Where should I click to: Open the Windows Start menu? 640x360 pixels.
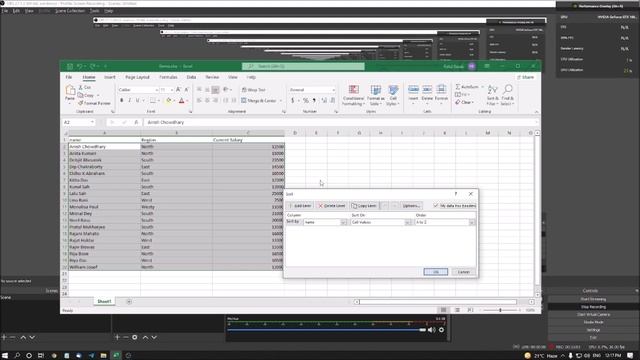pos(5,356)
